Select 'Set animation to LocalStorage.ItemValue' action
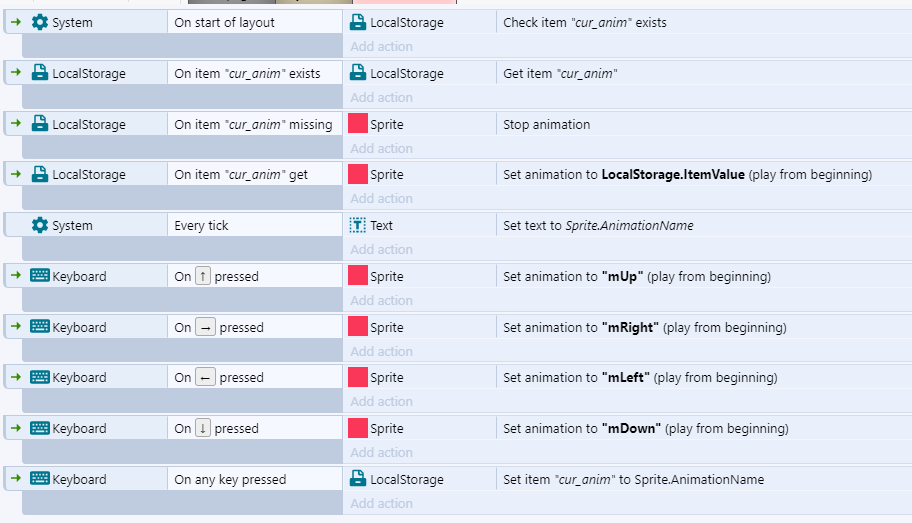Screen dimensions: 912x523 687,175
